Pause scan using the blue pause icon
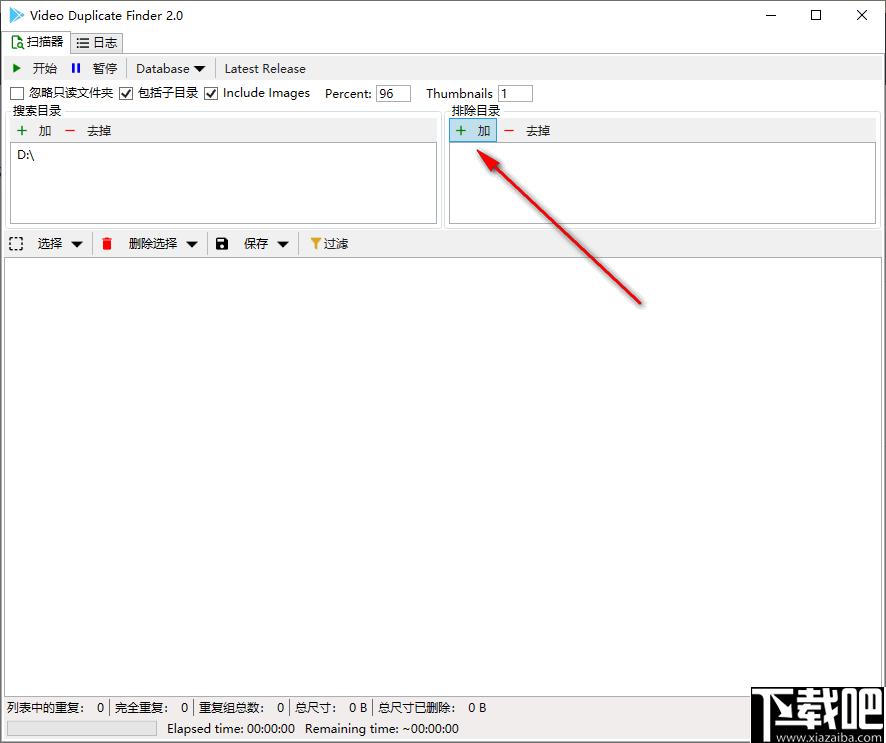The width and height of the screenshot is (886, 743). [x=76, y=68]
